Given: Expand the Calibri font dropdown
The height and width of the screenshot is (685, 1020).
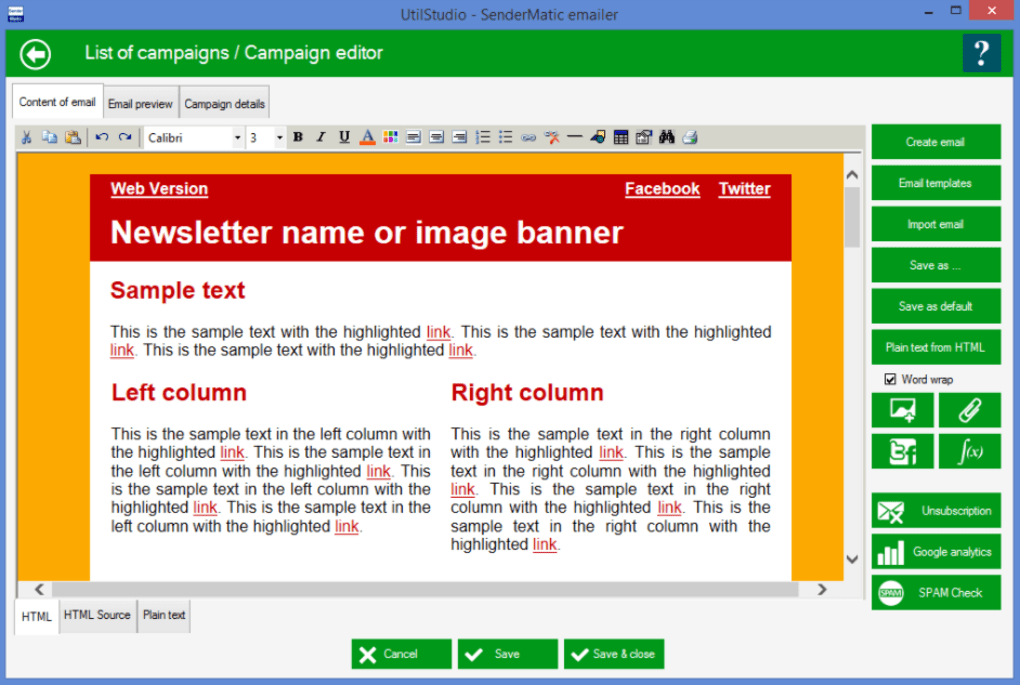Looking at the screenshot, I should (x=238, y=138).
